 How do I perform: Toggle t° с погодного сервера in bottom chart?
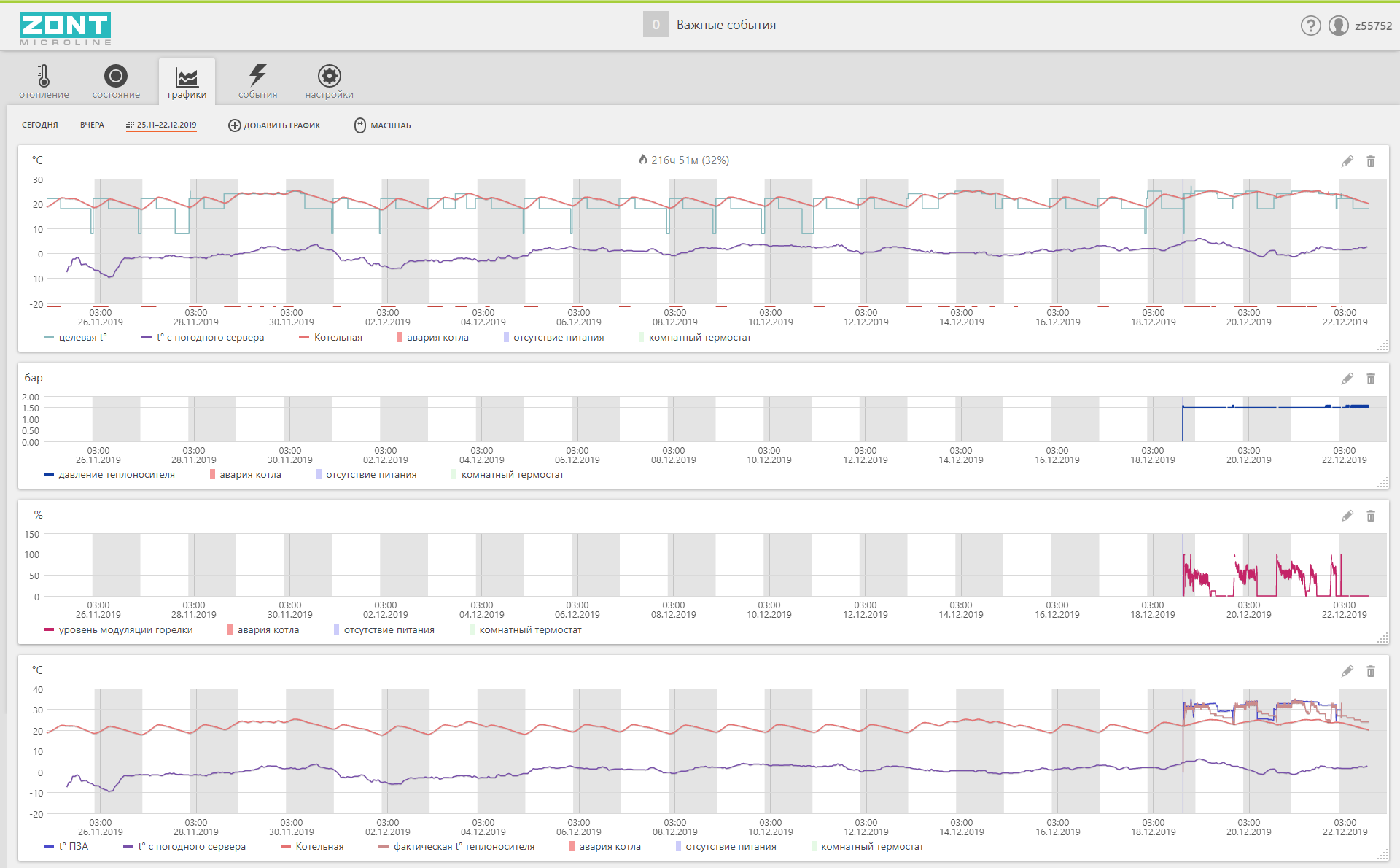click(184, 847)
